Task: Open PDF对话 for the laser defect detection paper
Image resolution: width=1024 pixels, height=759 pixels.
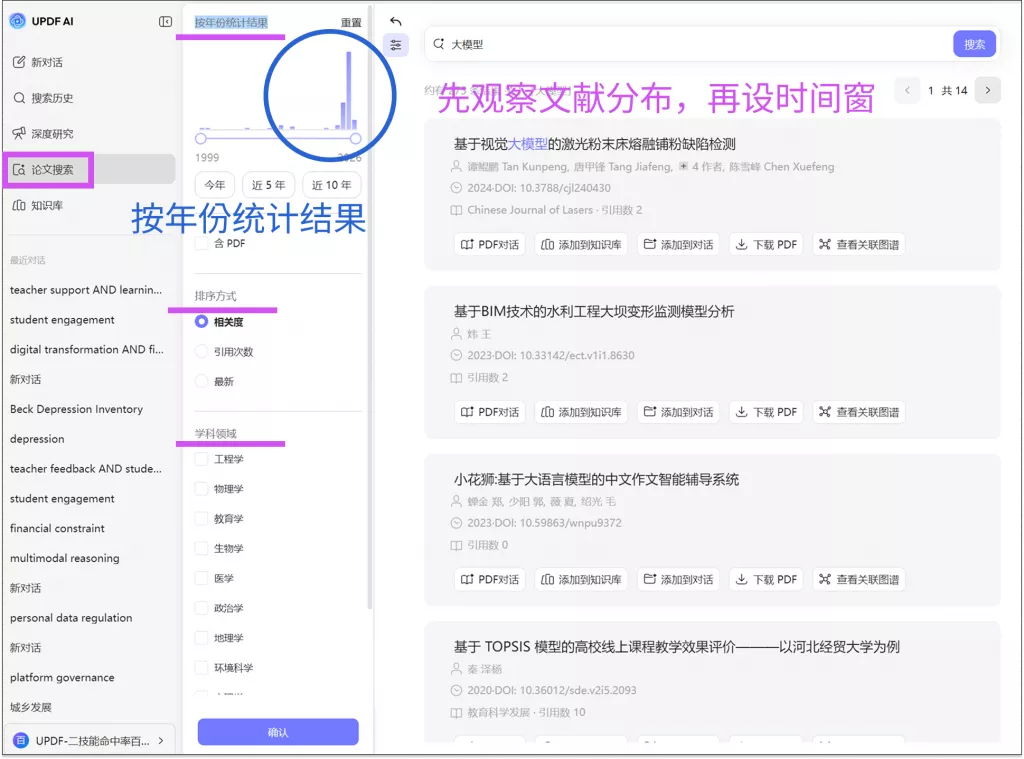Action: click(489, 243)
